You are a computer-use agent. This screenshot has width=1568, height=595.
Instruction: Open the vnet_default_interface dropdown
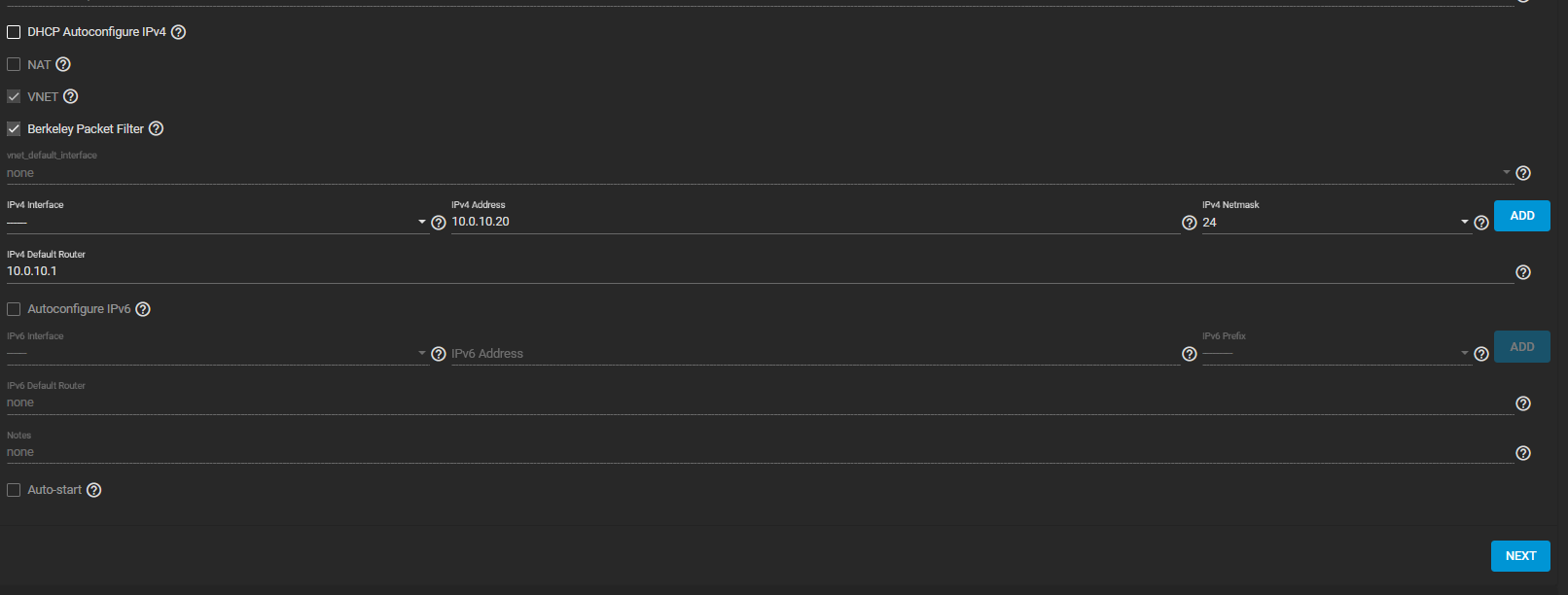[760, 173]
